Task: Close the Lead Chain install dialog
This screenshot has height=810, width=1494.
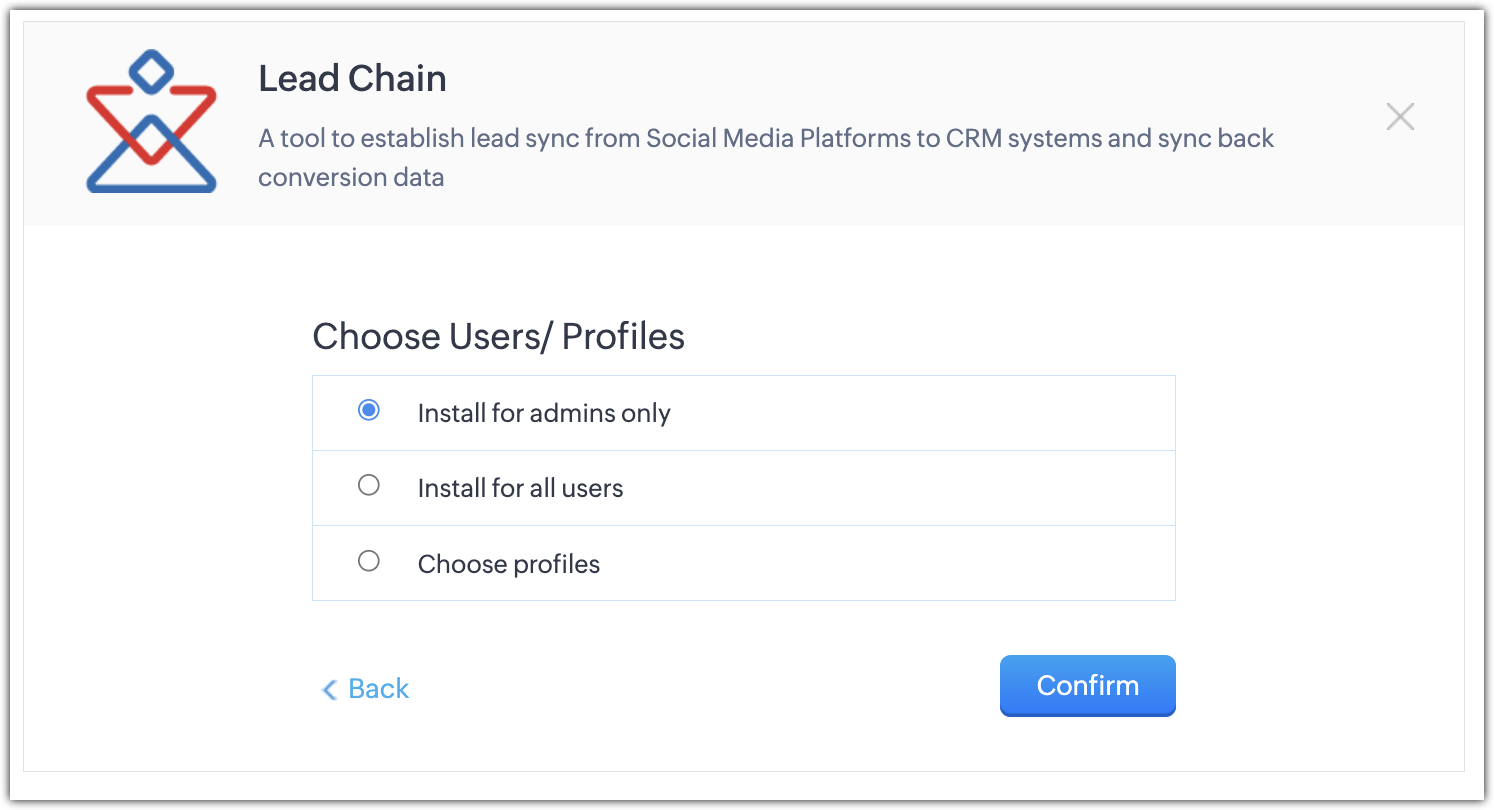Action: coord(1400,117)
